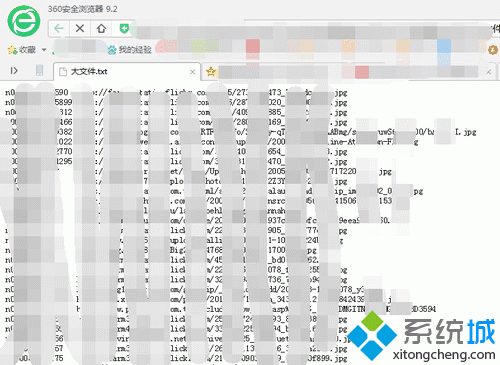Click the orange icon at bookmarks bar end
This screenshot has width=500, height=365.
click(493, 50)
